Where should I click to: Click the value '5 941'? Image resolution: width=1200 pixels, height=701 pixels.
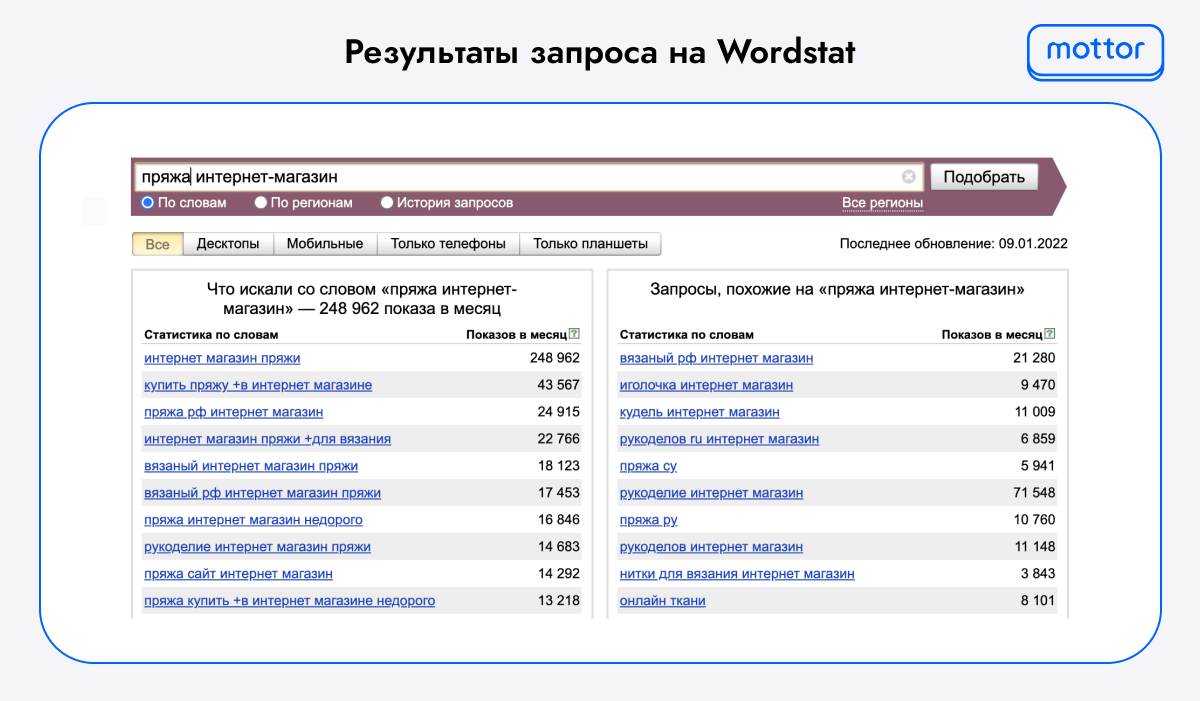[1039, 466]
